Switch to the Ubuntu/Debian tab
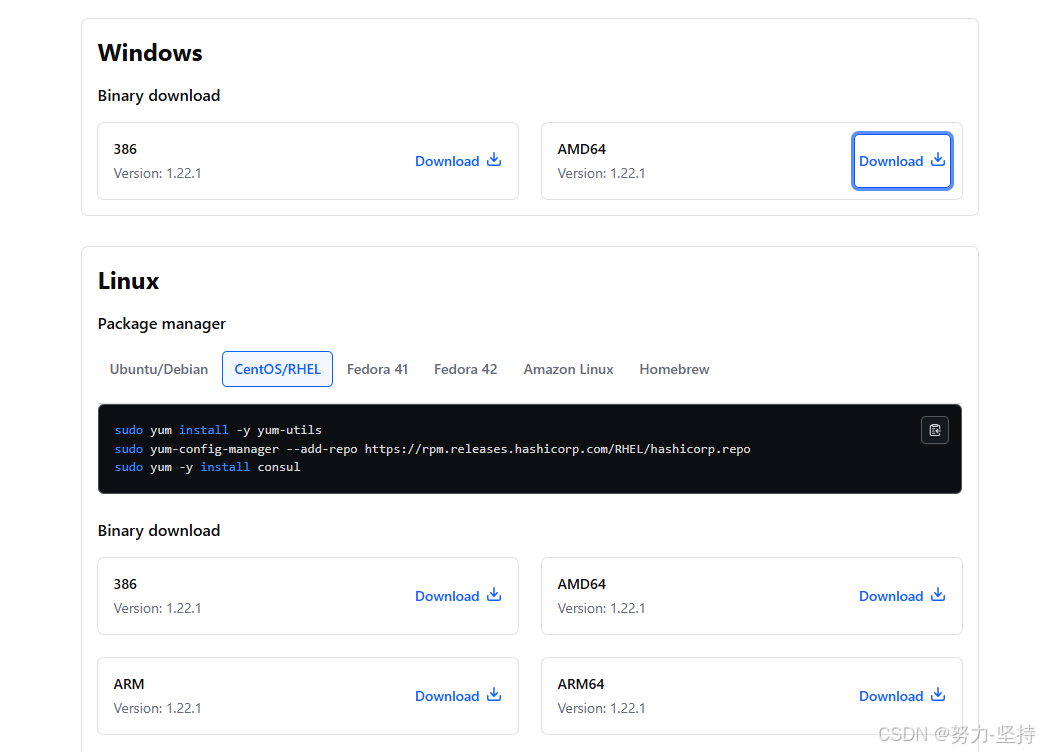Viewport: 1039px width, 752px height. point(159,369)
